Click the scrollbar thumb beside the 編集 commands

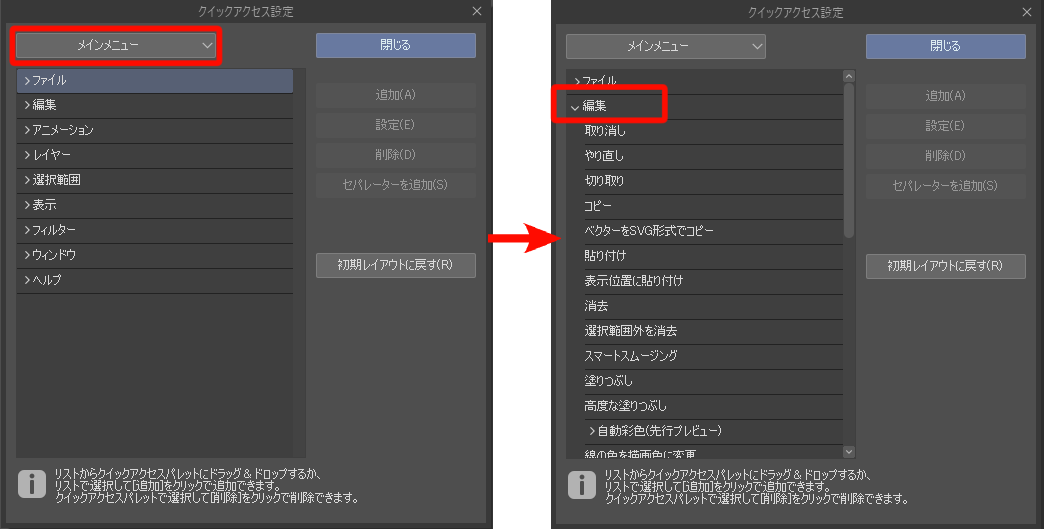pyautogui.click(x=849, y=160)
